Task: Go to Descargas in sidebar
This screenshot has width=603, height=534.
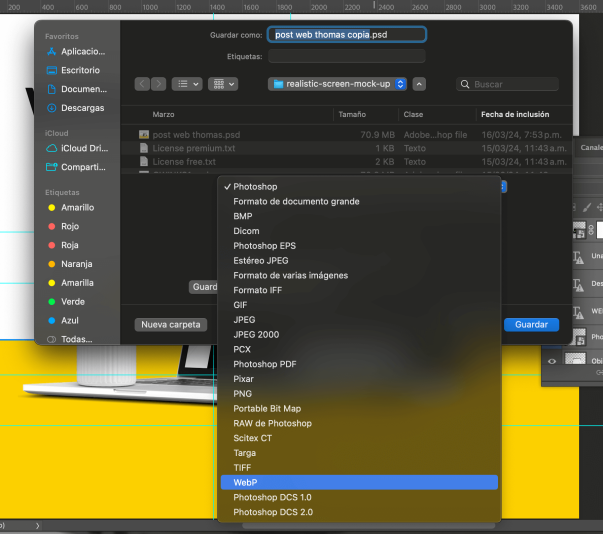Action: click(x=82, y=108)
